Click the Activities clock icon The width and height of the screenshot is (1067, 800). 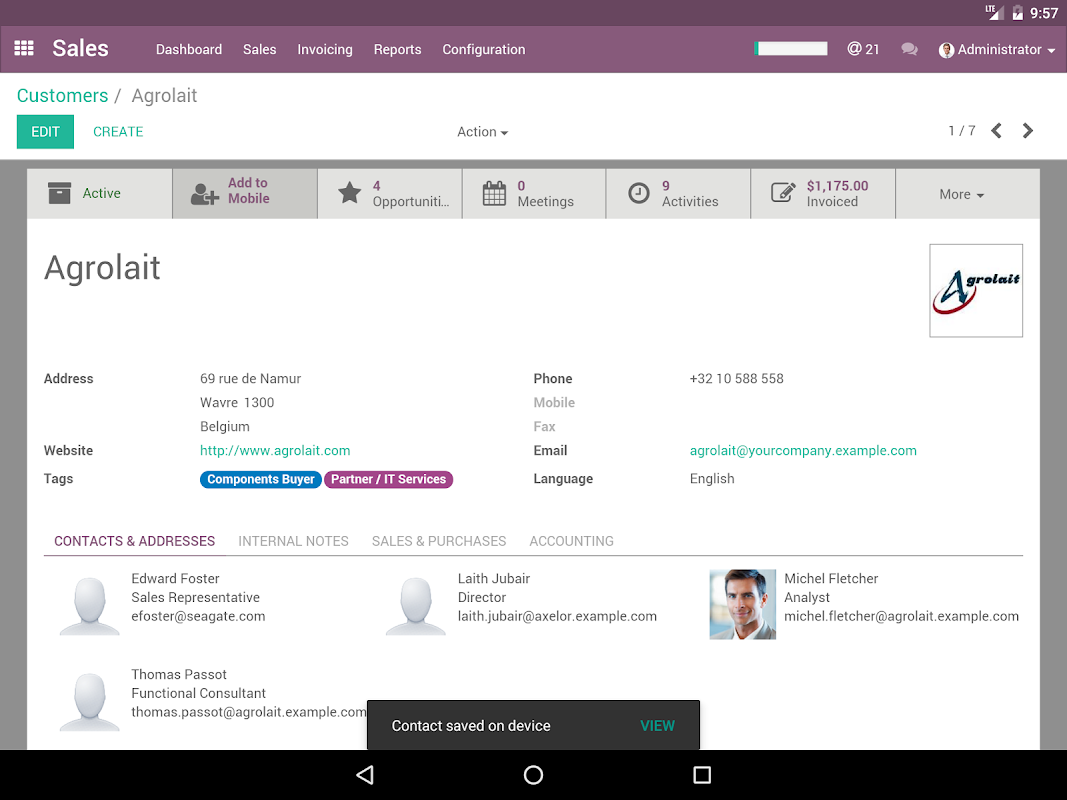tap(638, 193)
